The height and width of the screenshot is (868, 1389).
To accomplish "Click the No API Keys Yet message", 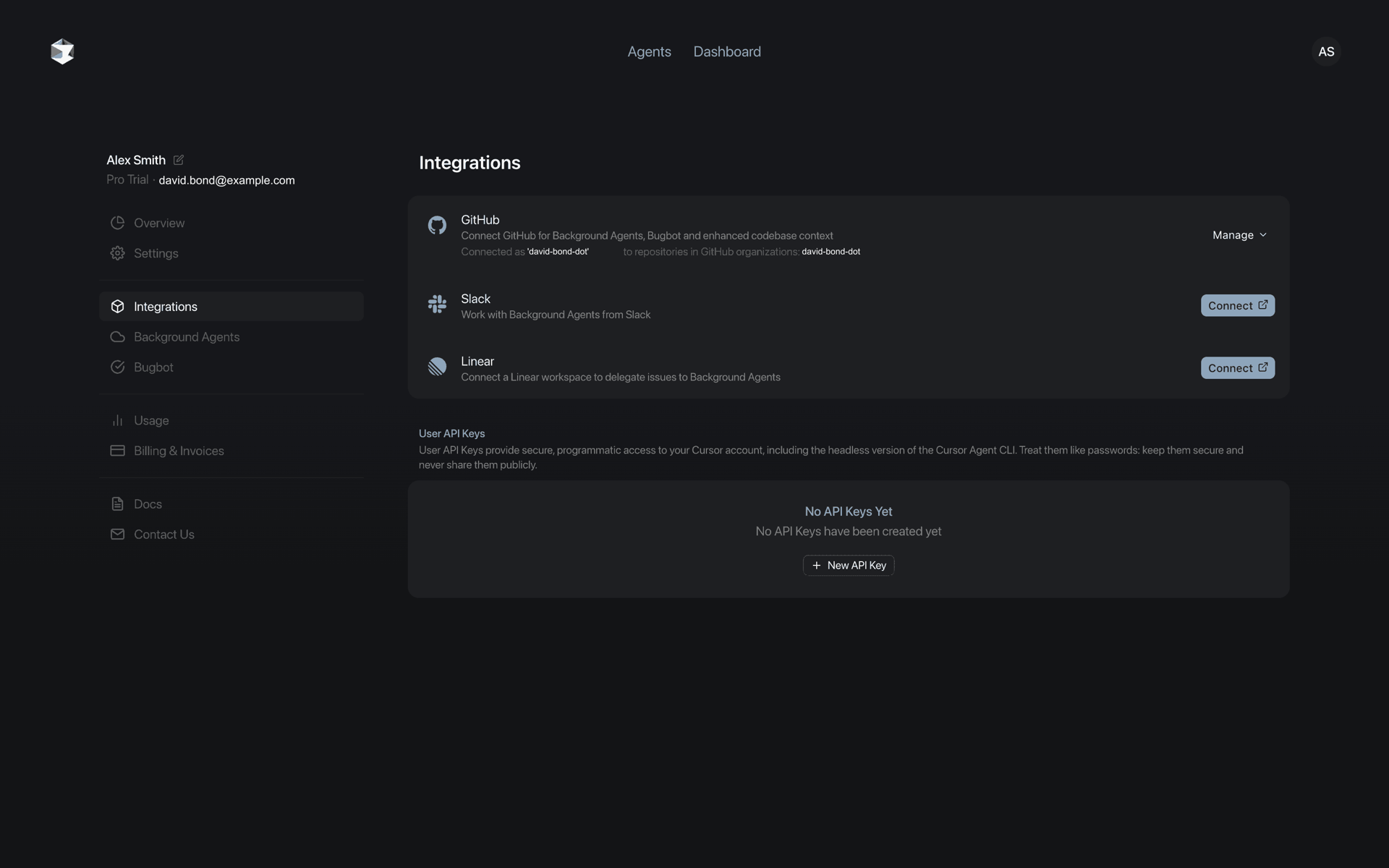I will 849,511.
